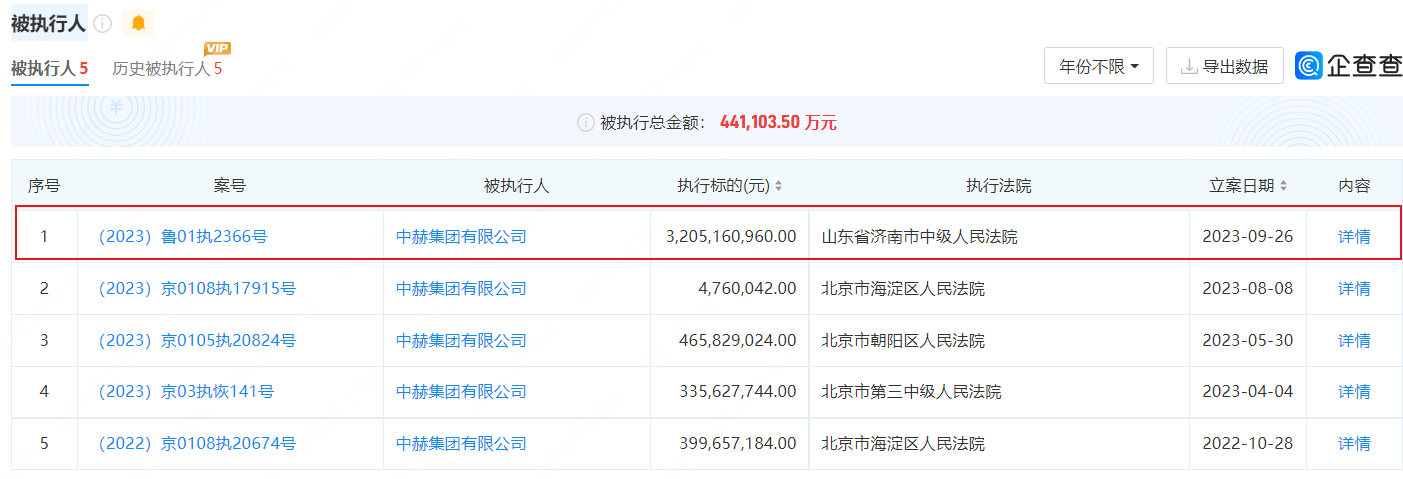Open case (2023)鲁01执2366号 link
Image resolution: width=1403 pixels, height=479 pixels.
click(x=182, y=237)
